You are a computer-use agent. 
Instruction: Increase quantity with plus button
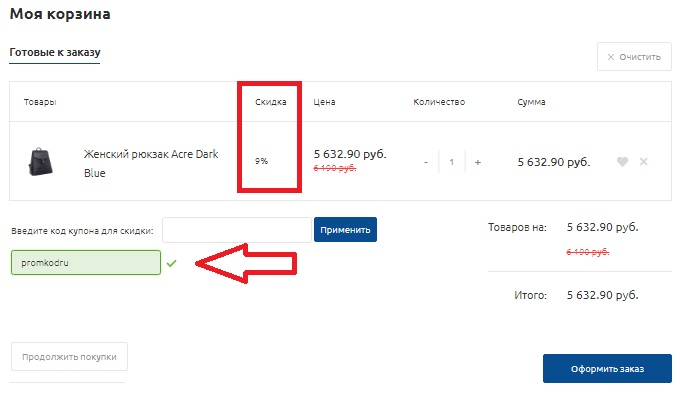[477, 162]
